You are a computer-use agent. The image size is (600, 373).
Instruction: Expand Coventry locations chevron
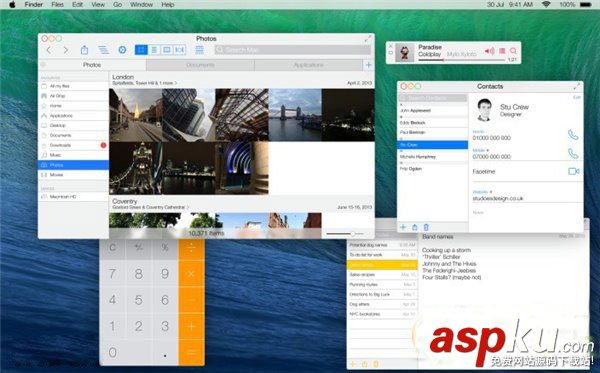click(188, 207)
